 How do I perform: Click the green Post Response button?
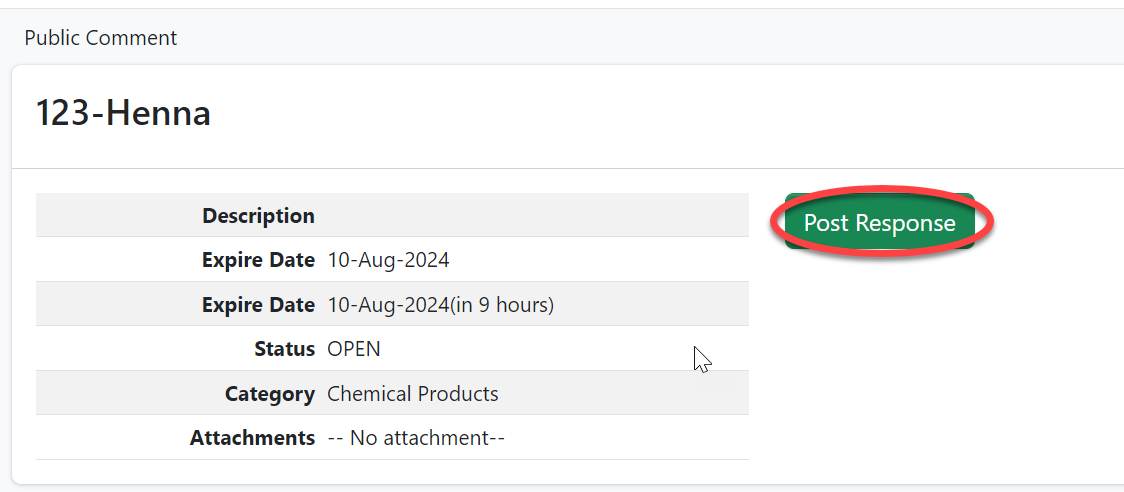879,223
